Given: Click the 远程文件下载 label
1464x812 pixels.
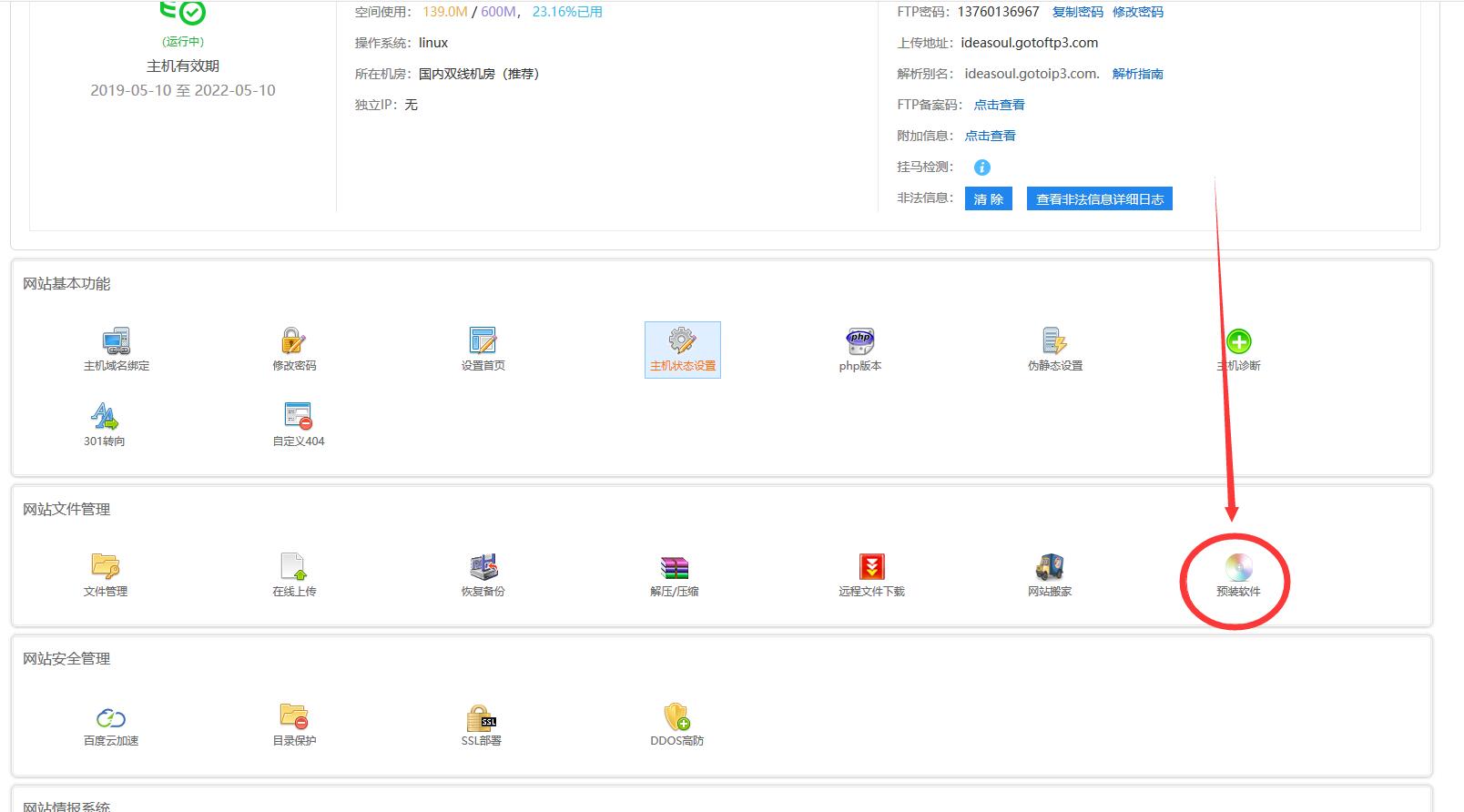Looking at the screenshot, I should [872, 592].
